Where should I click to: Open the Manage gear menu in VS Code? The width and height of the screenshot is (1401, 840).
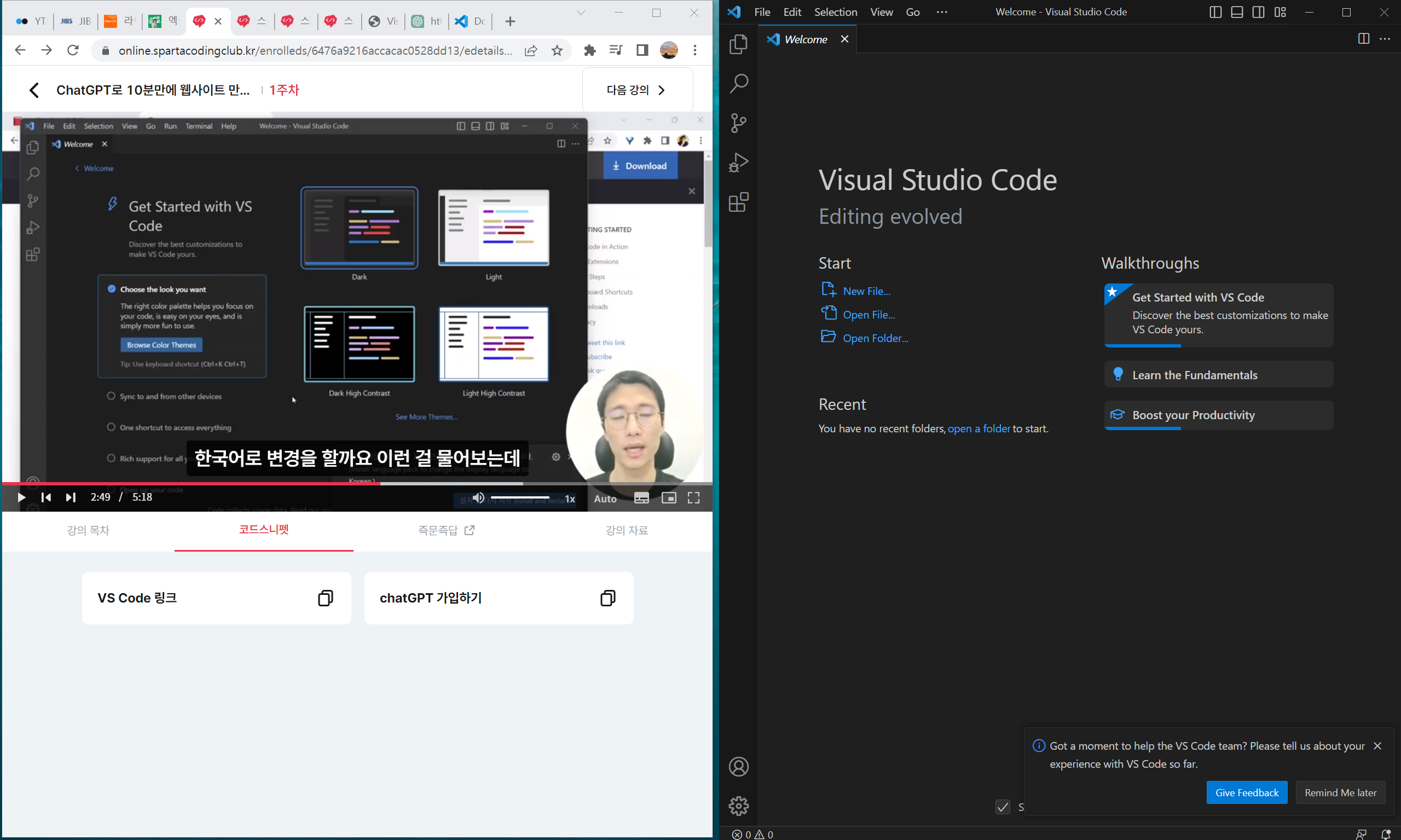[738, 806]
